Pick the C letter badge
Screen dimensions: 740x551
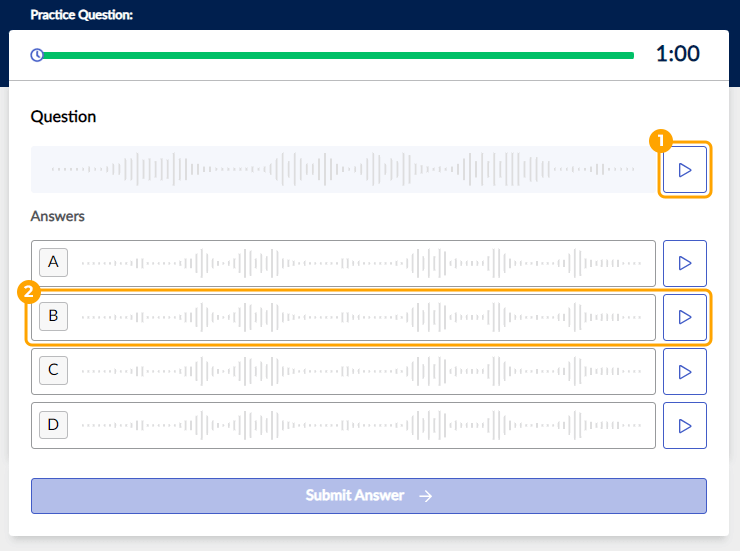(x=53, y=371)
